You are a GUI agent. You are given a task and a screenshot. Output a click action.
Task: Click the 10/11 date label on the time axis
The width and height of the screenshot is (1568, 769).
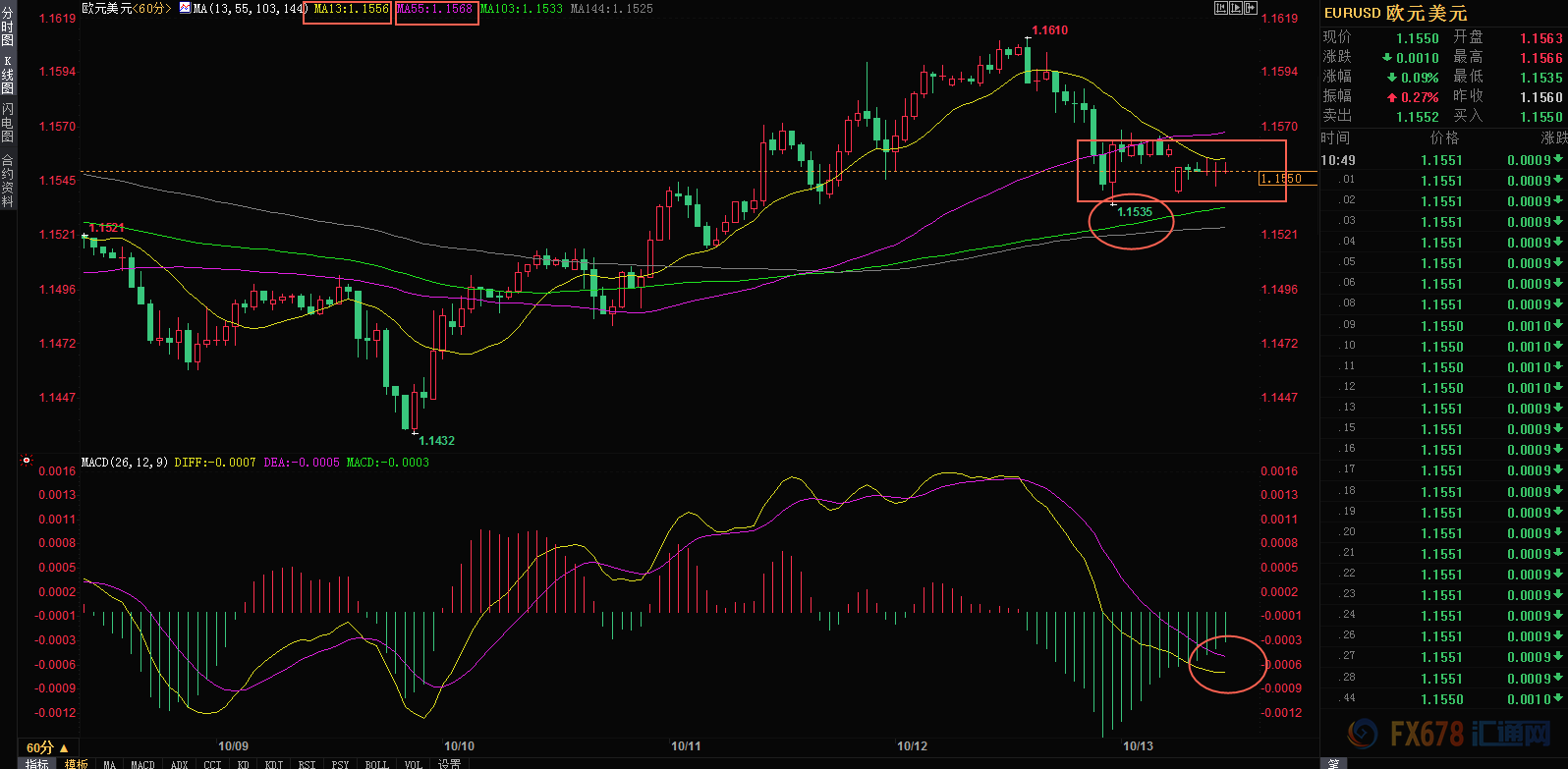(x=686, y=746)
